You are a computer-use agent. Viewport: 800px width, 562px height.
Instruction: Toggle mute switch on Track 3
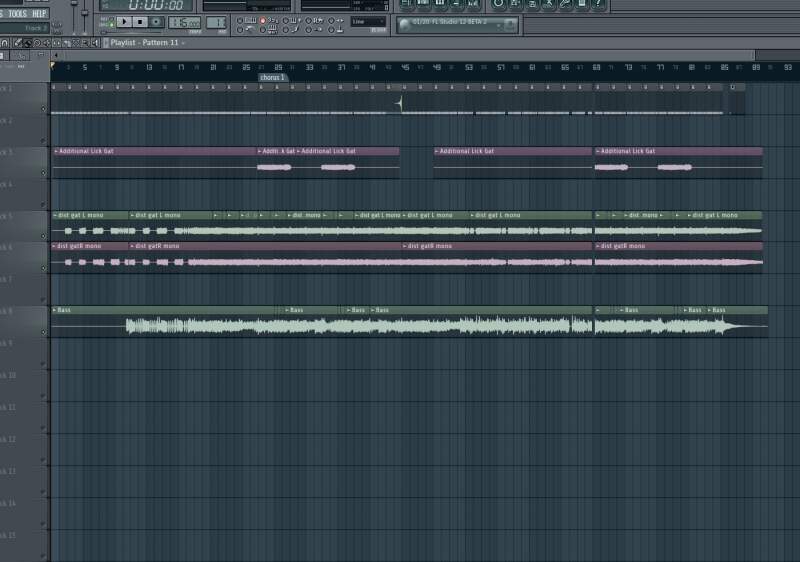click(43, 173)
